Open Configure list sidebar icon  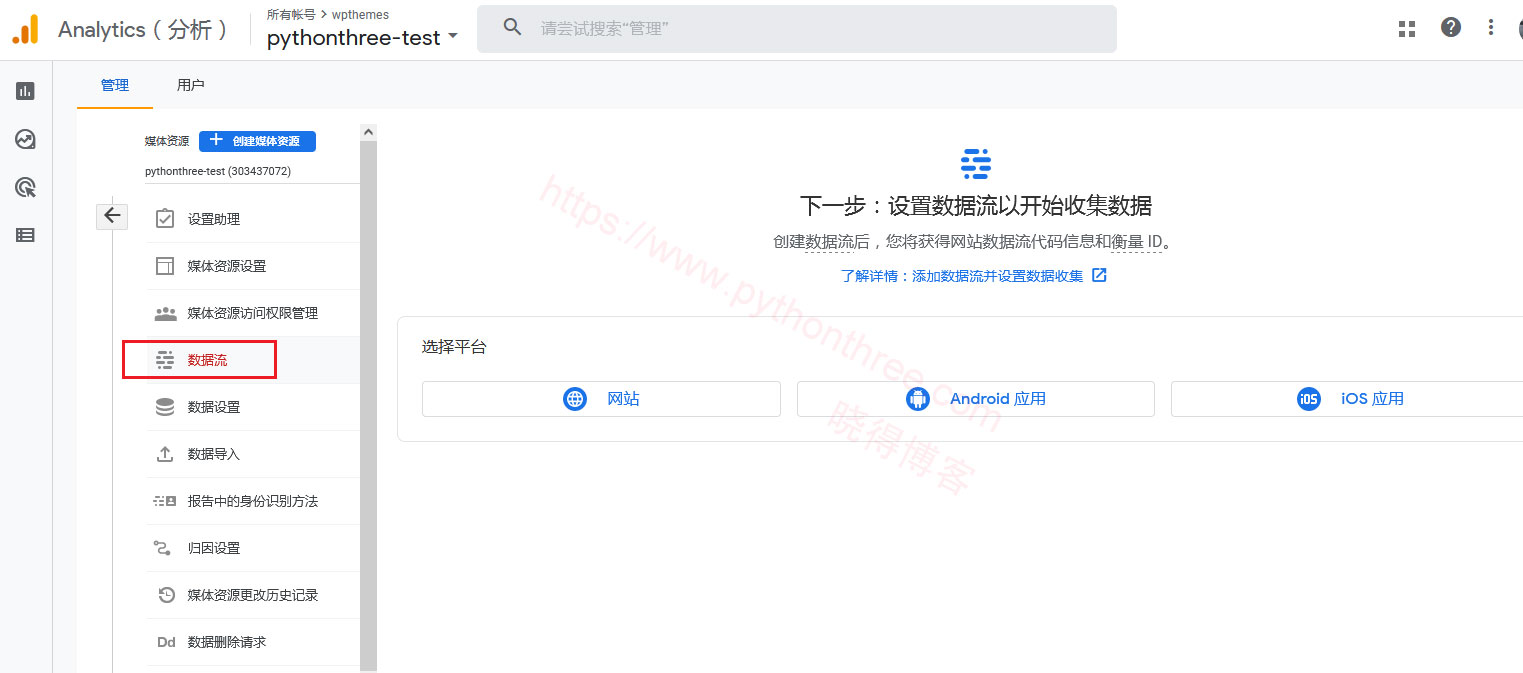click(25, 235)
